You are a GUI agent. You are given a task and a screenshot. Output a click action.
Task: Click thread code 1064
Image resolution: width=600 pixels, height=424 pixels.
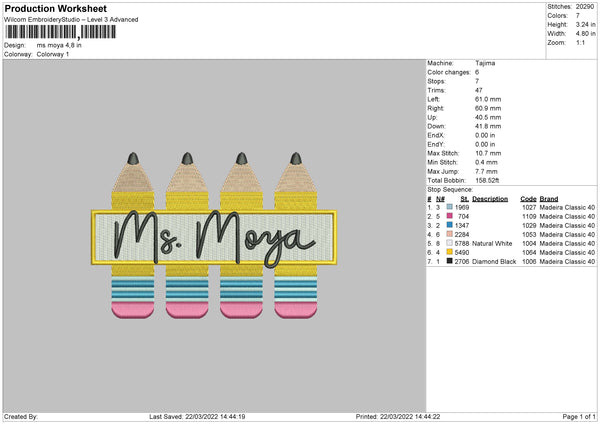point(529,253)
